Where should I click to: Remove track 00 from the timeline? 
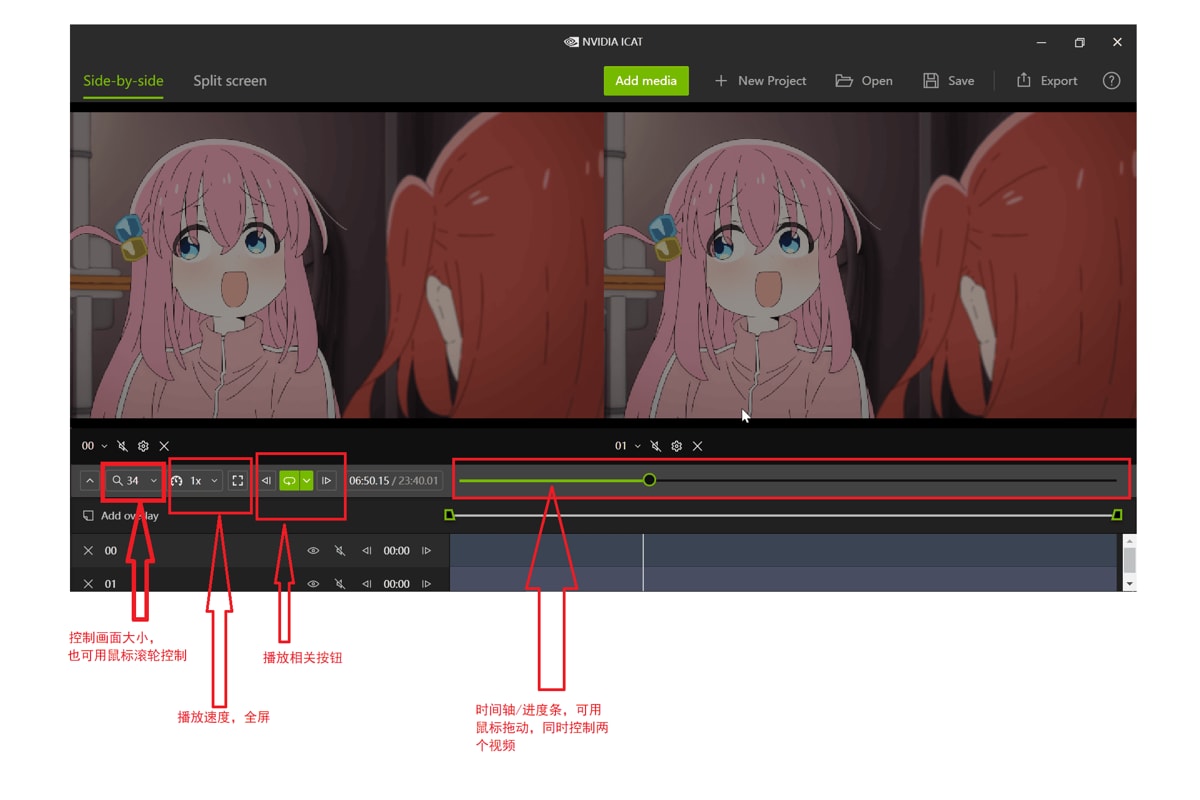[x=88, y=551]
